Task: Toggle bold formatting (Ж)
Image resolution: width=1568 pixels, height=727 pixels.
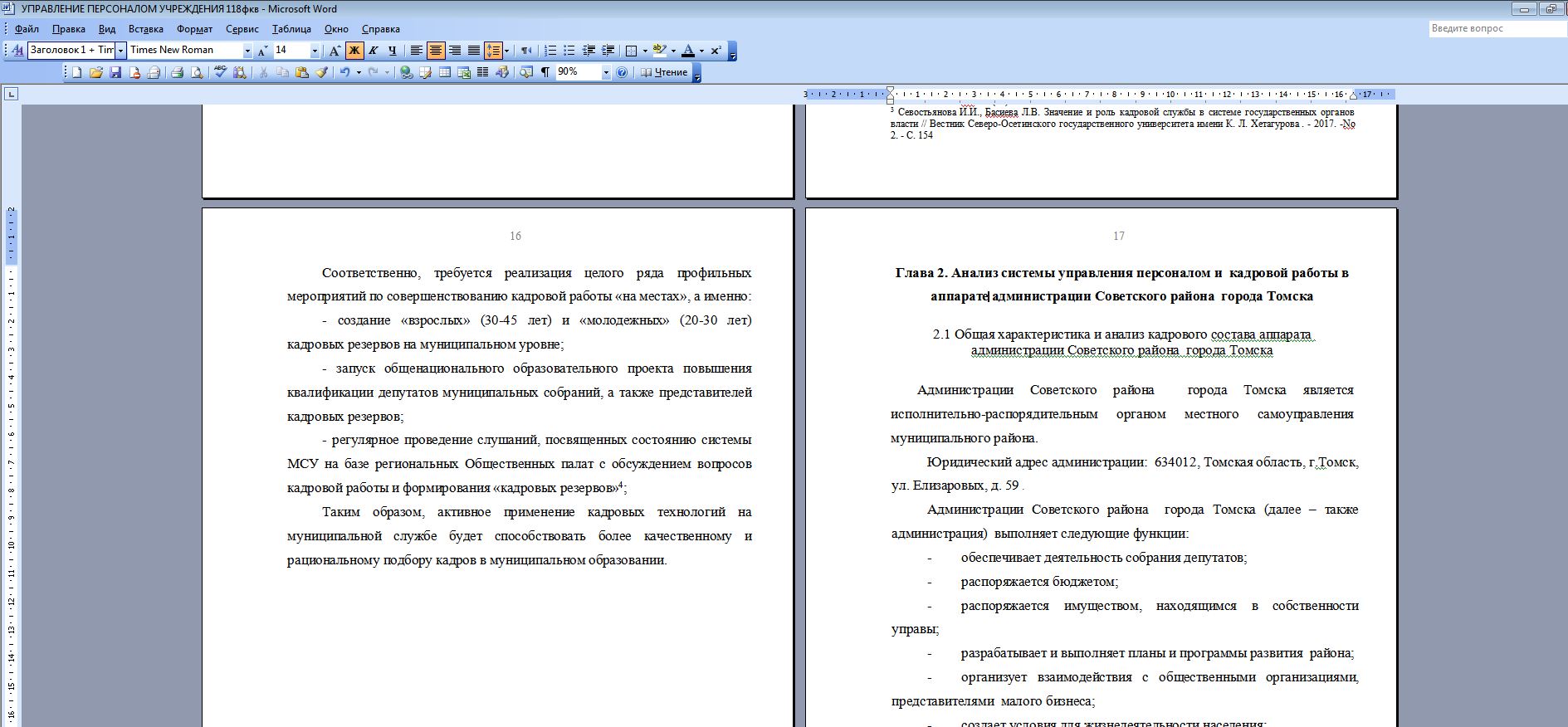Action: 354,51
